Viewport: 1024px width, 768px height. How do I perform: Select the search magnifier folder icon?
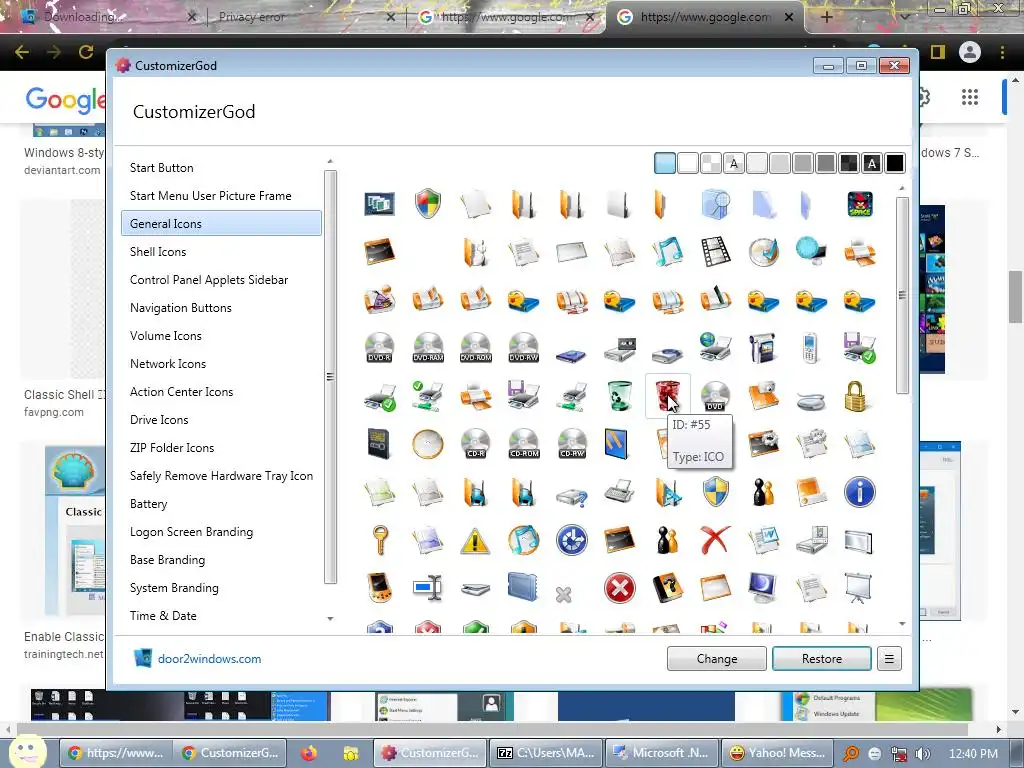click(x=715, y=204)
